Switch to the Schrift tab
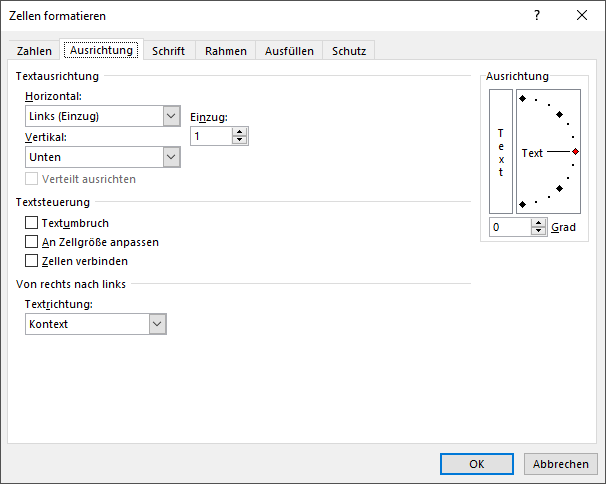This screenshot has width=606, height=484. pos(168,51)
